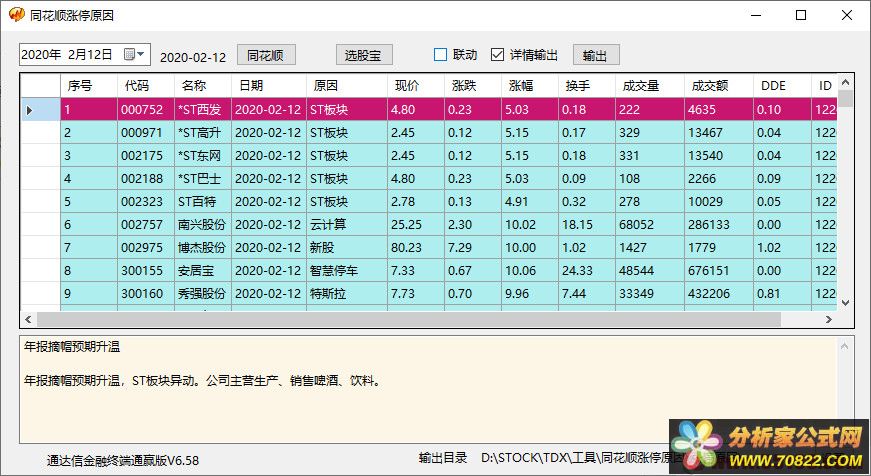The width and height of the screenshot is (871, 476).
Task: Sort by the DDE column header
Action: click(x=782, y=86)
